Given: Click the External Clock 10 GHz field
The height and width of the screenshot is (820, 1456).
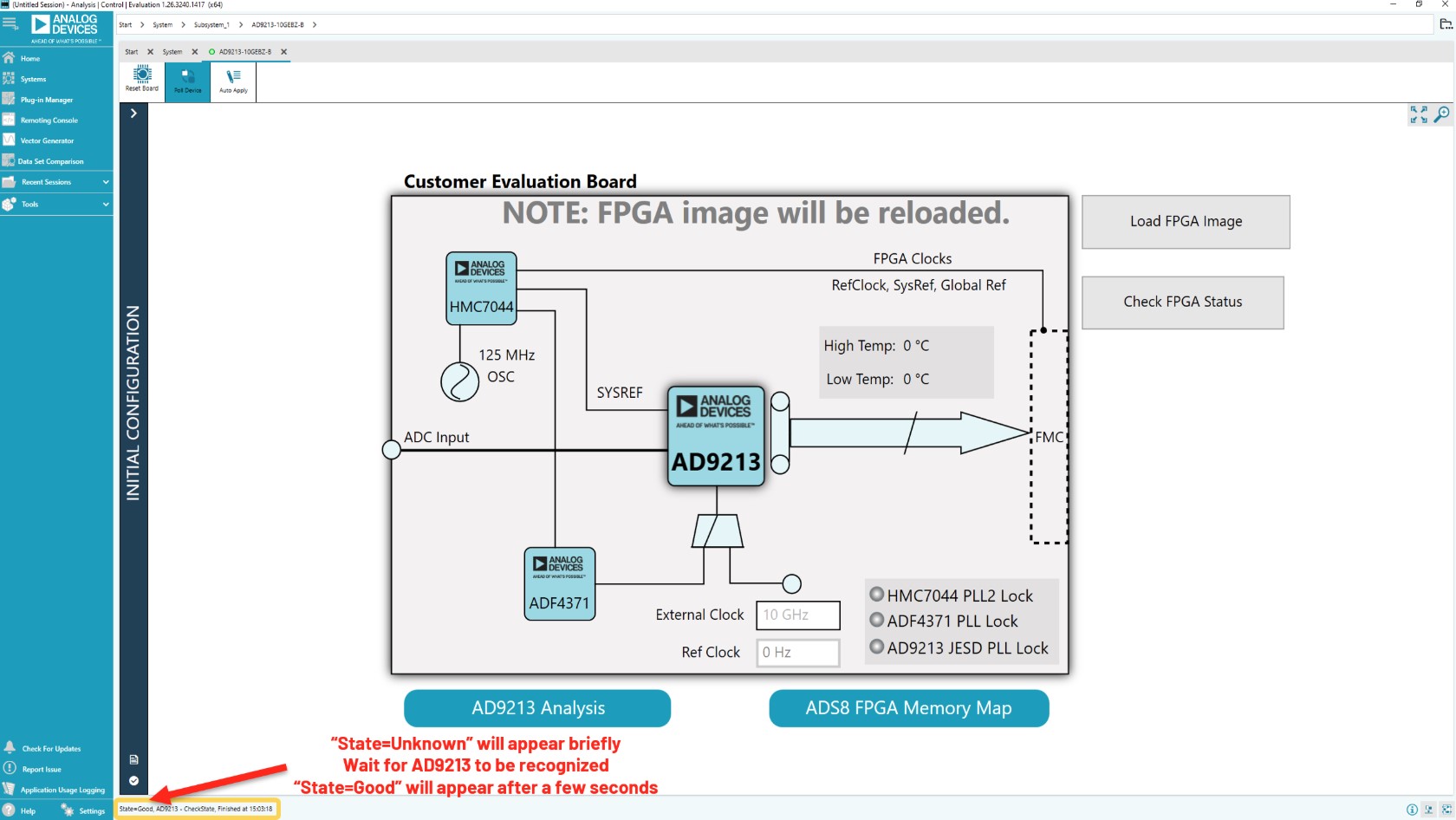Looking at the screenshot, I should (797, 615).
